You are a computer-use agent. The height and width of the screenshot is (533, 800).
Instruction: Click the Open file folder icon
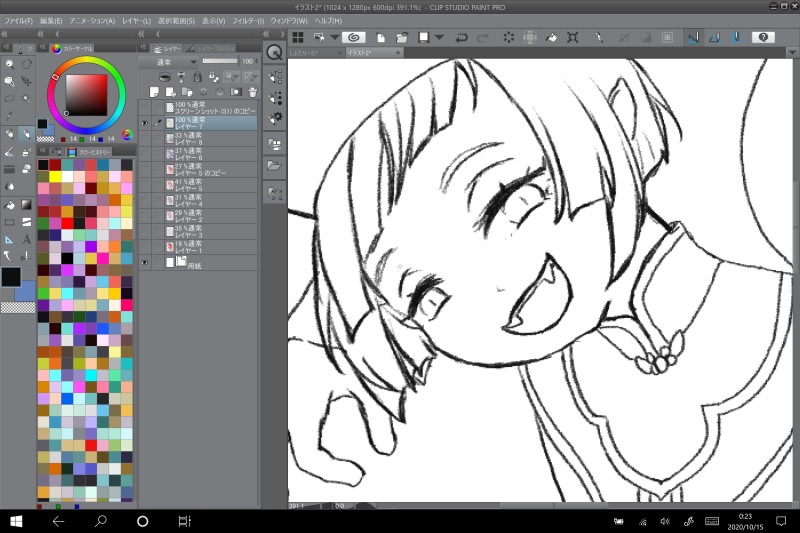(402, 38)
